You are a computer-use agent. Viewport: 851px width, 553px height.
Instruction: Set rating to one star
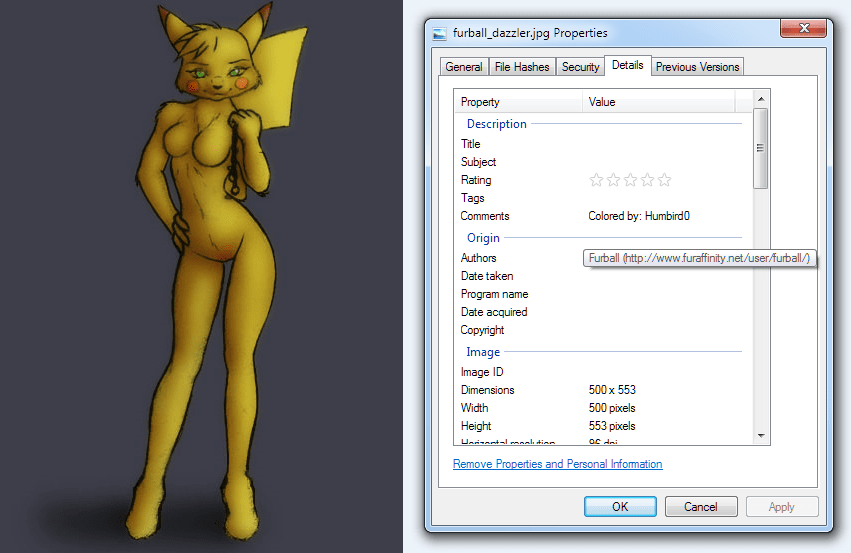pyautogui.click(x=597, y=180)
